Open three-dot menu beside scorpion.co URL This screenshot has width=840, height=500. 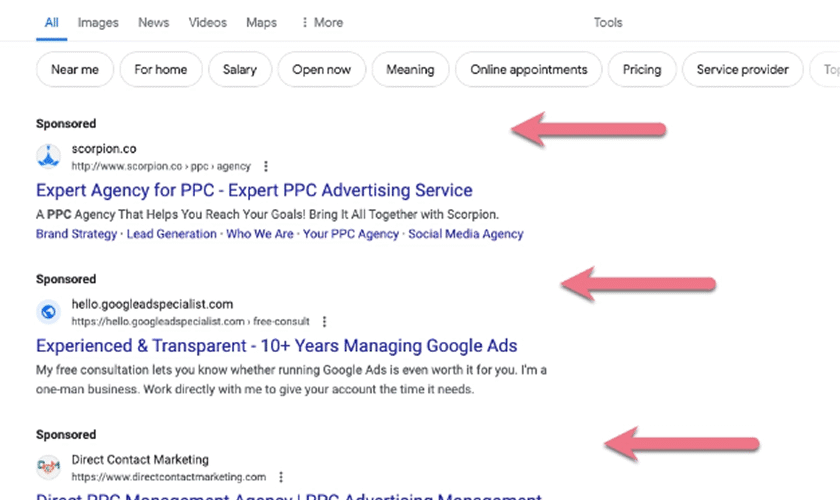pyautogui.click(x=266, y=166)
